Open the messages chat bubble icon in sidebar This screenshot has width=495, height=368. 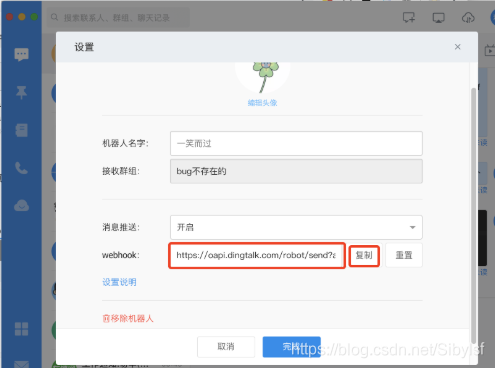[x=22, y=54]
